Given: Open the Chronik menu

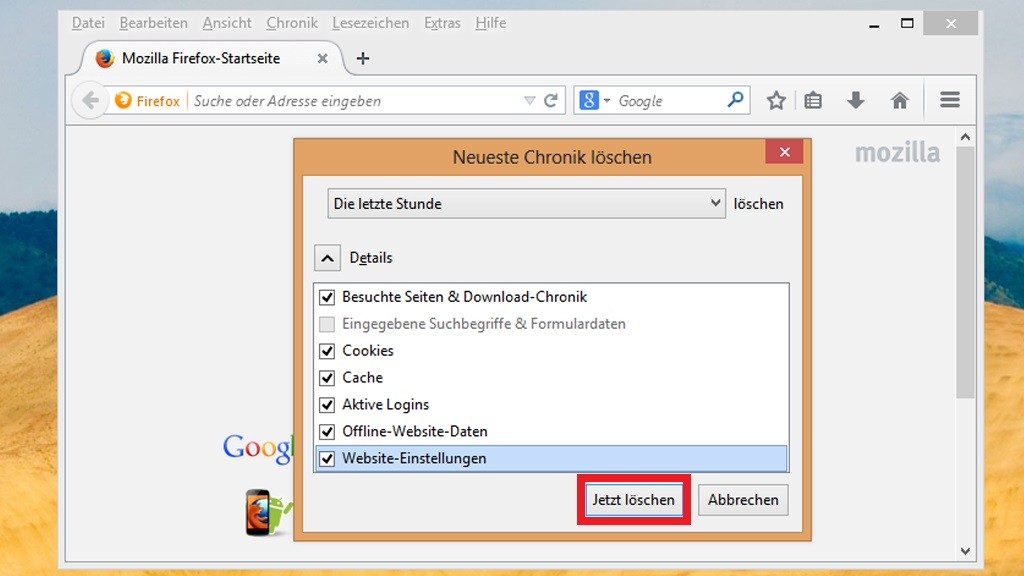Looking at the screenshot, I should coord(292,22).
